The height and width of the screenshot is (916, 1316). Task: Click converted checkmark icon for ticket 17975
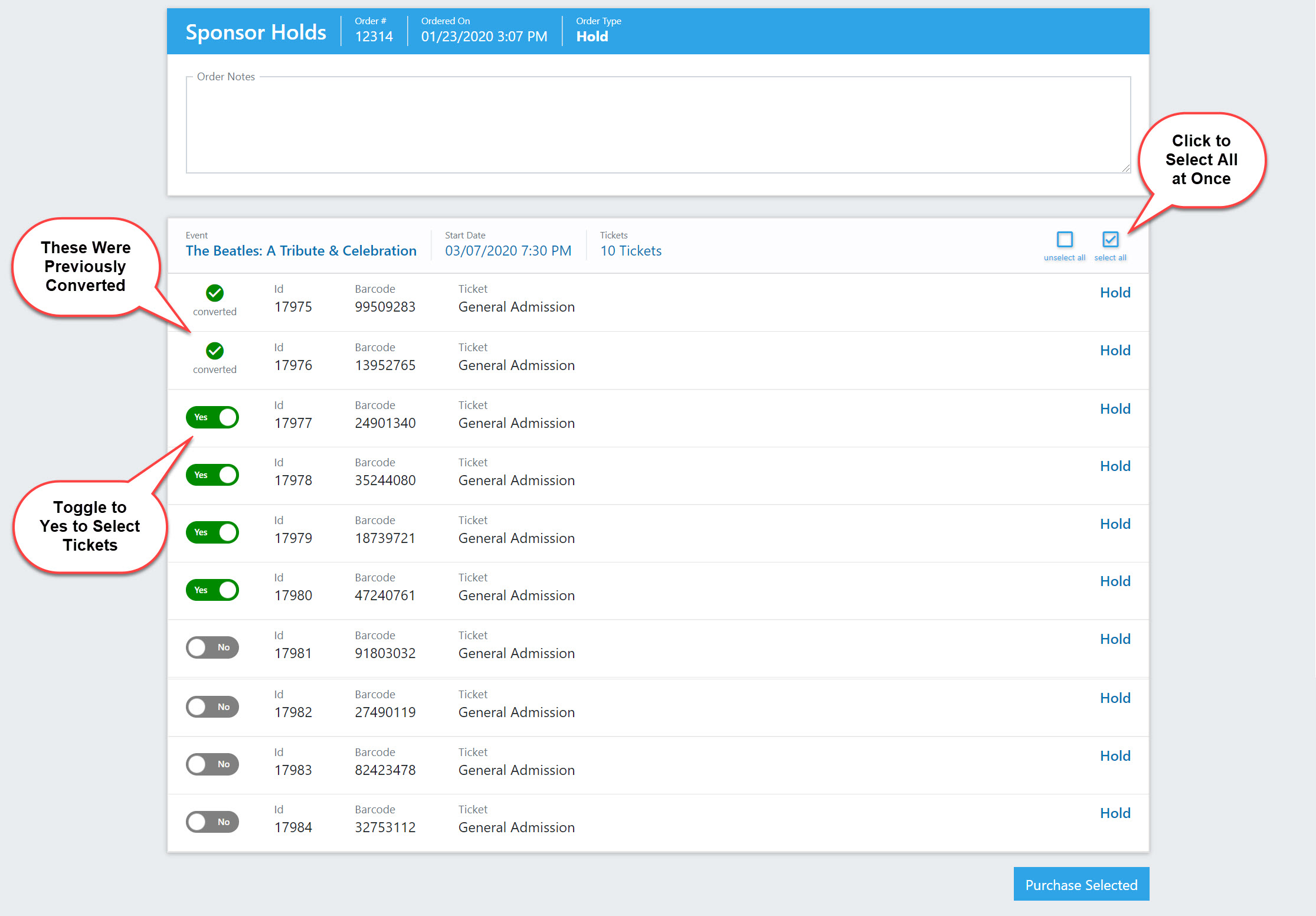pyautogui.click(x=215, y=293)
